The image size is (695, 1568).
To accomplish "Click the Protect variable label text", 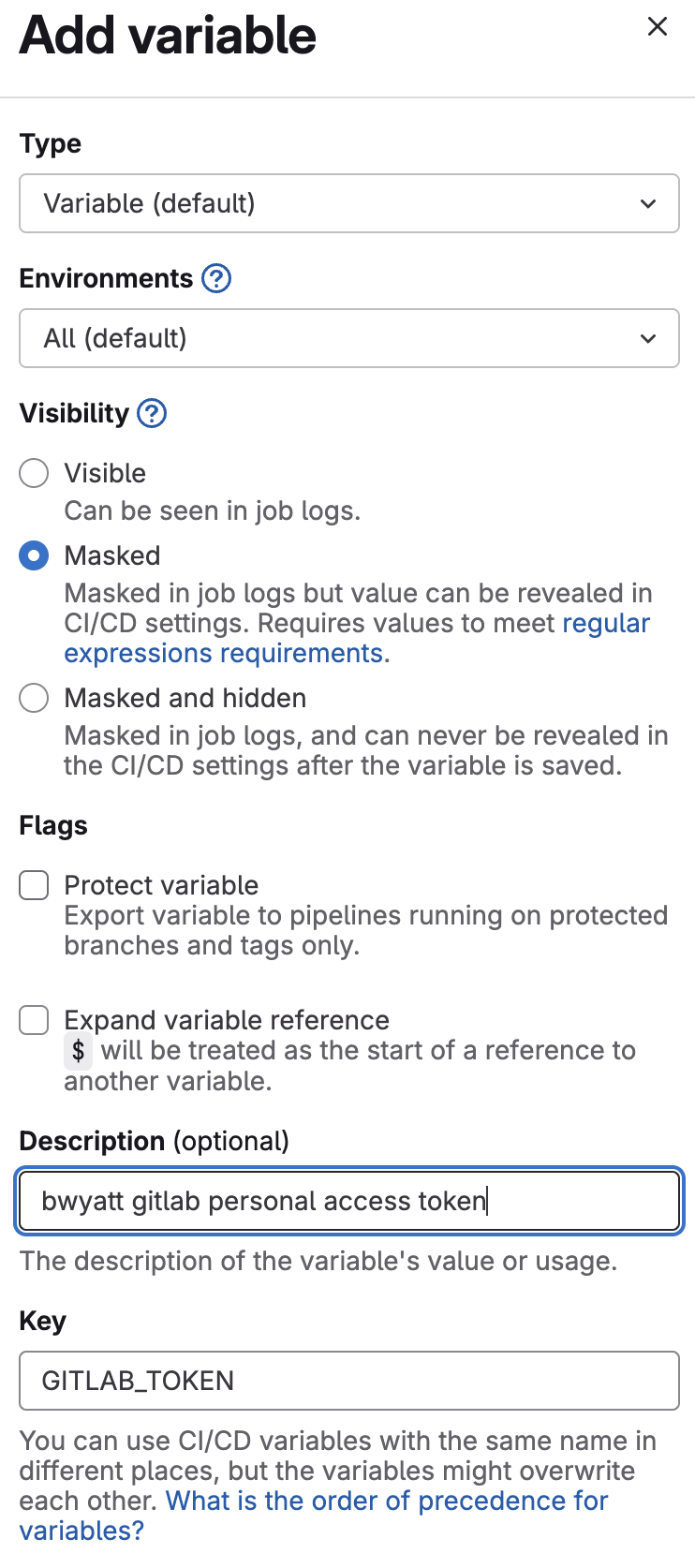I will pyautogui.click(x=161, y=885).
